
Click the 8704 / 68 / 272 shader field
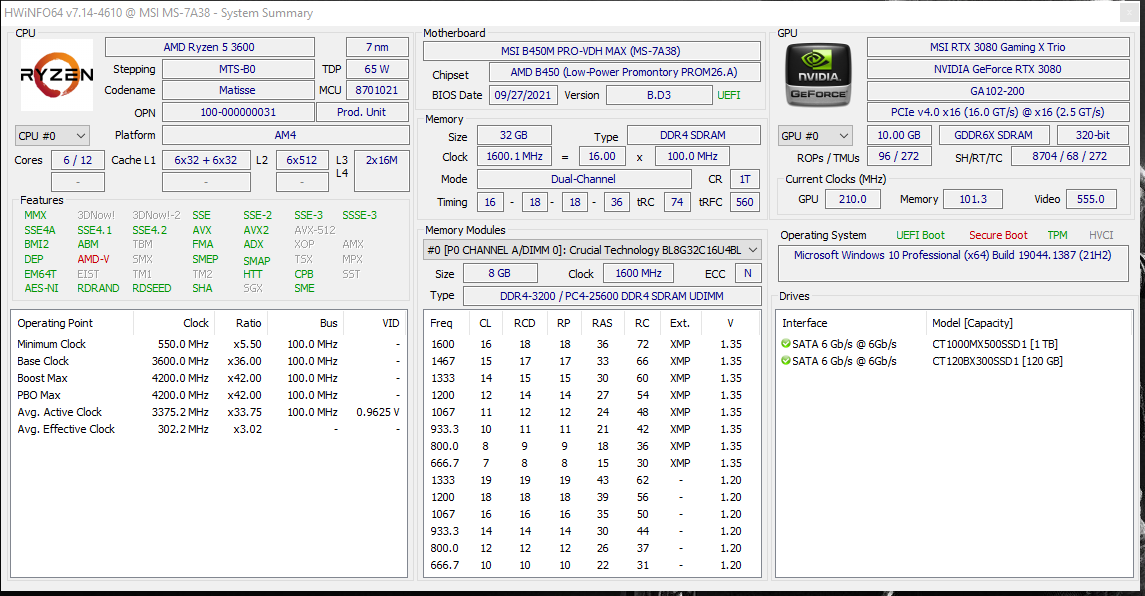click(x=1069, y=156)
